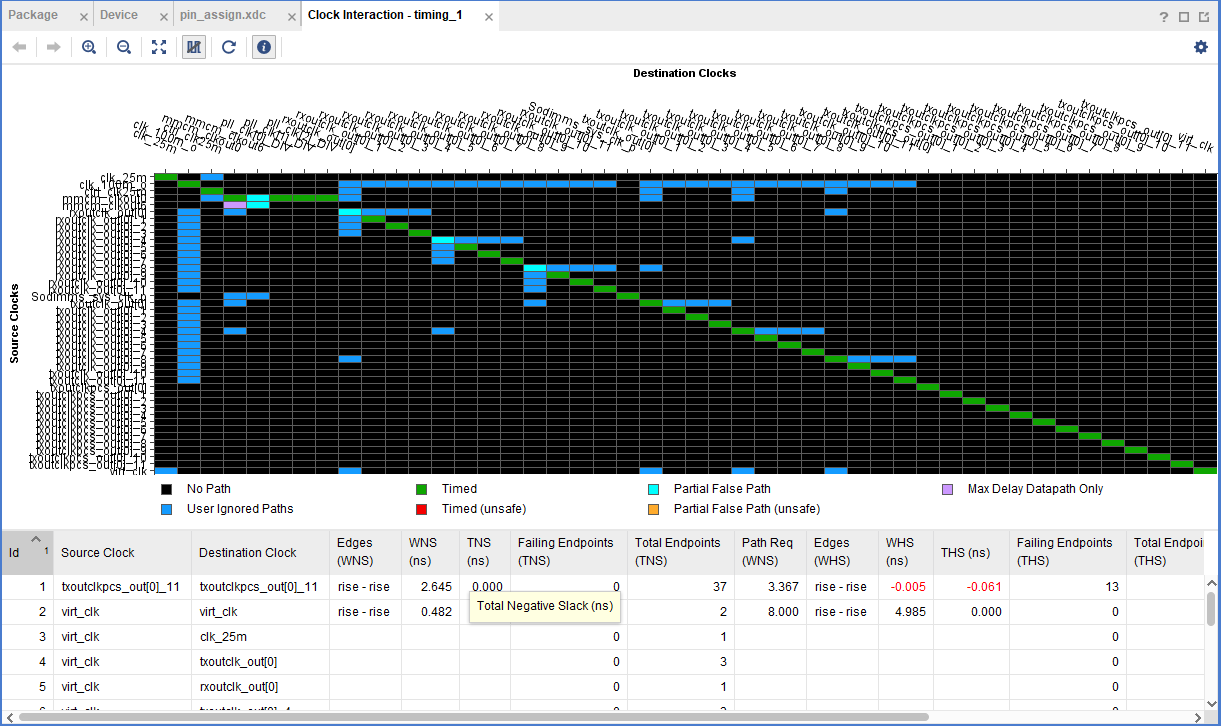Fit the clock matrix to window

tap(159, 47)
